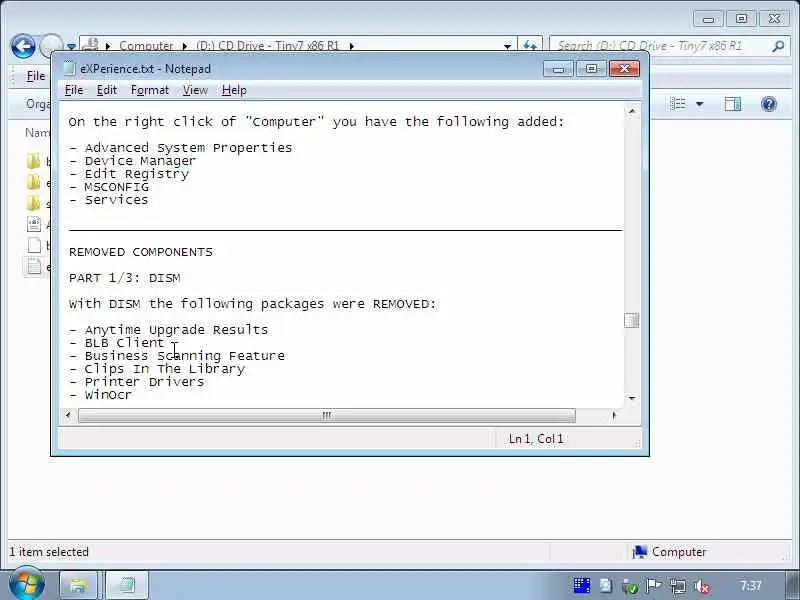Click the Notepad document icon in title bar
The height and width of the screenshot is (600, 800).
pos(70,68)
